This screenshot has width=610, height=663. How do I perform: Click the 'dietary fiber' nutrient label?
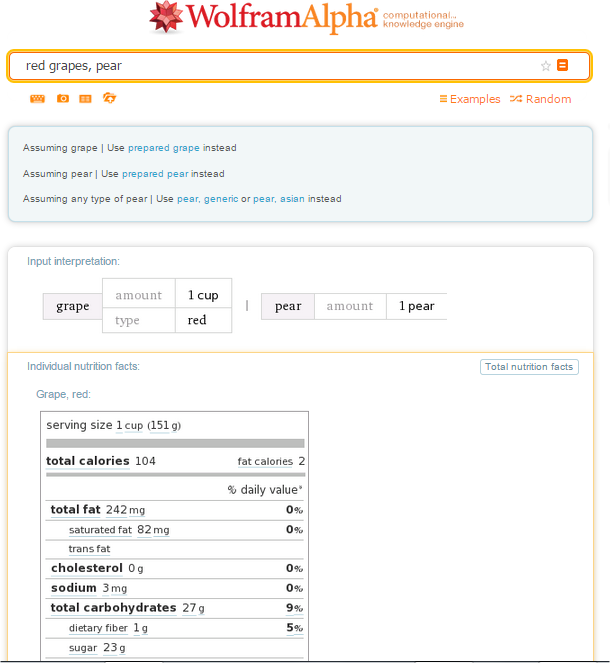pos(100,628)
